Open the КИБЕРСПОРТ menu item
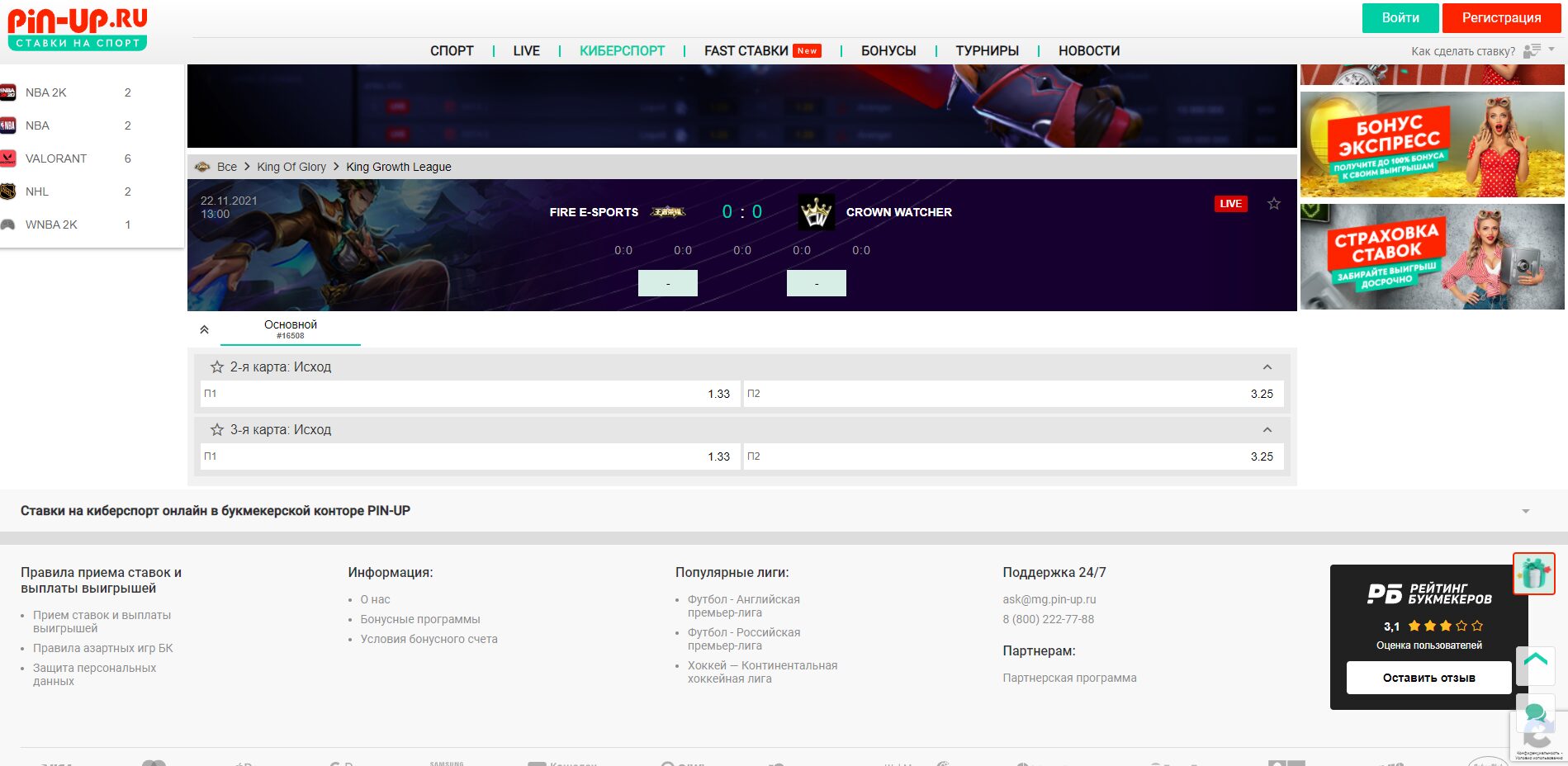Viewport: 1568px width, 766px height. [x=622, y=51]
